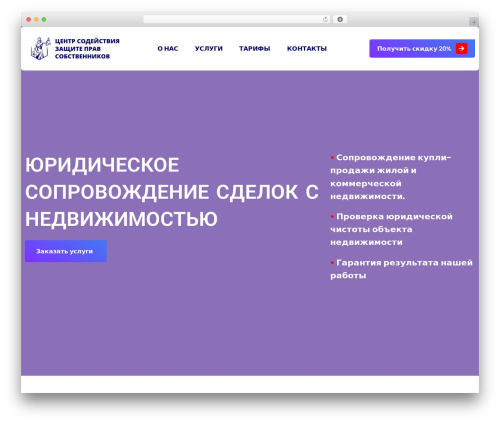500x423 pixels.
Task: Open a new browser tab with plus
Action: pyautogui.click(x=474, y=22)
